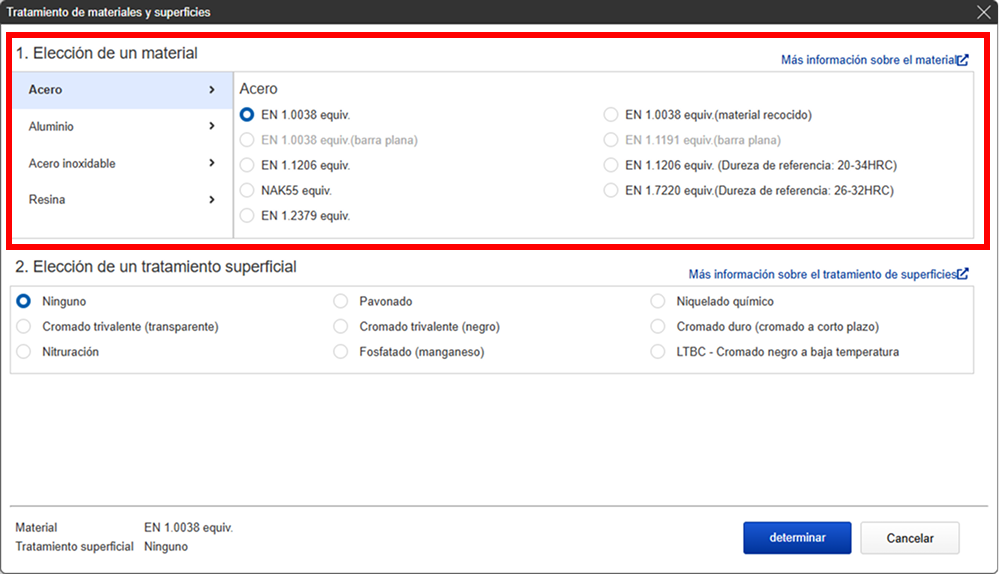Viewport: 1000px width, 576px height.
Task: Open external link icon beside material information
Action: click(x=963, y=60)
